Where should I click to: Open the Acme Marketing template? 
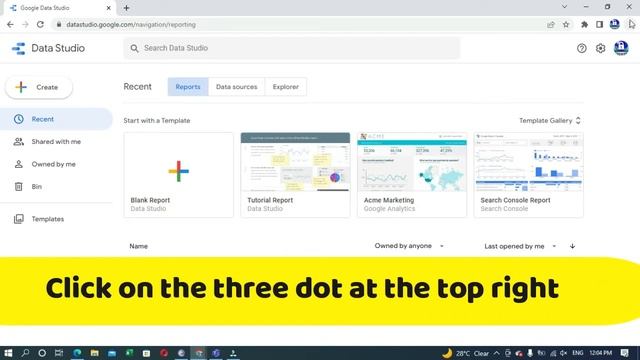click(x=412, y=175)
